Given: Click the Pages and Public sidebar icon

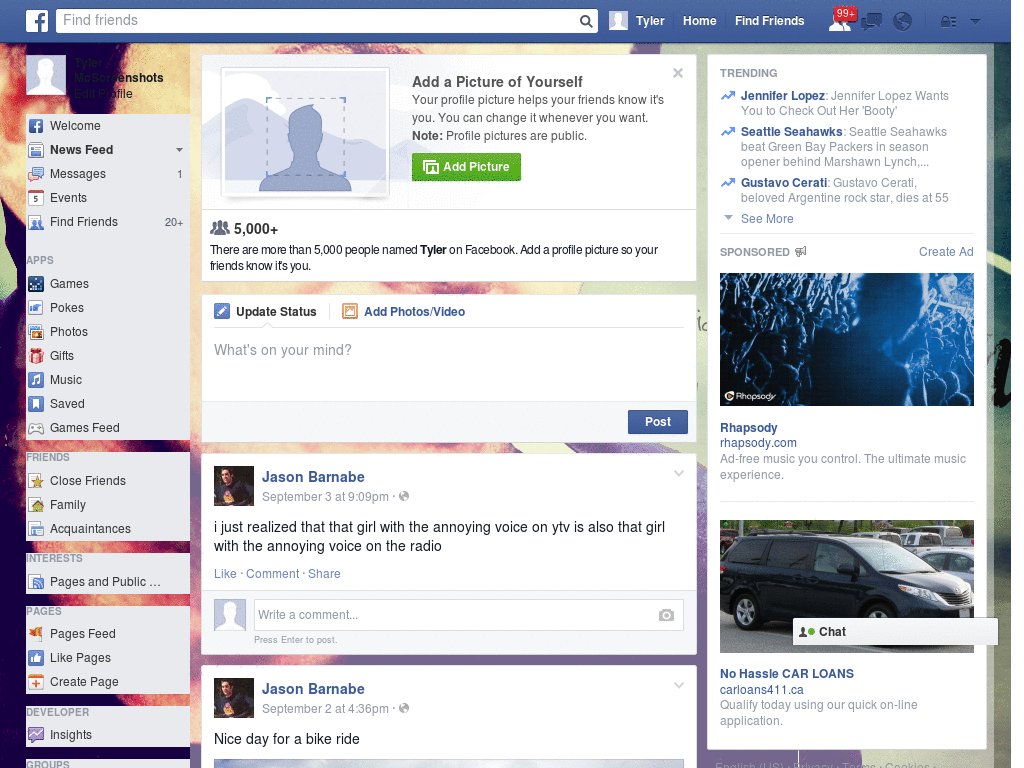Looking at the screenshot, I should 36,582.
